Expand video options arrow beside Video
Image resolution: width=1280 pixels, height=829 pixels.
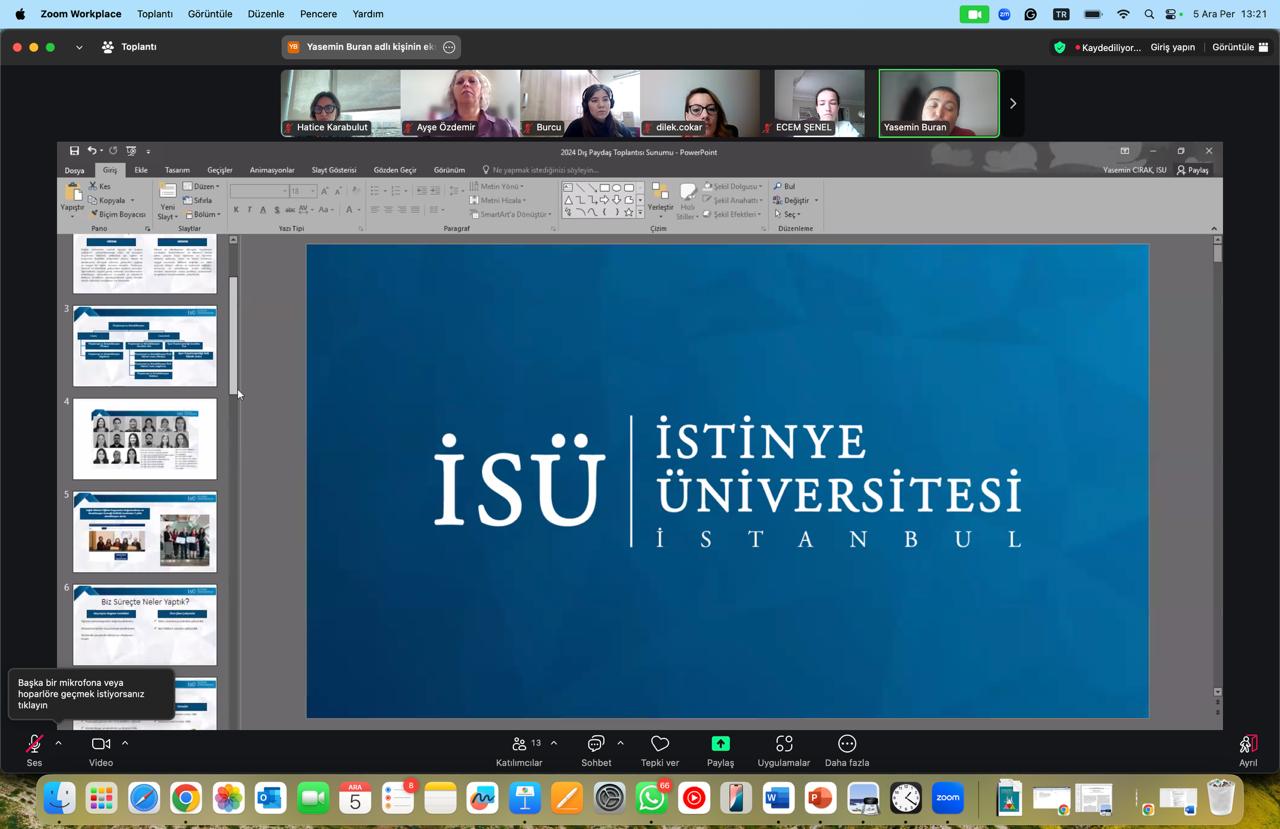(125, 743)
